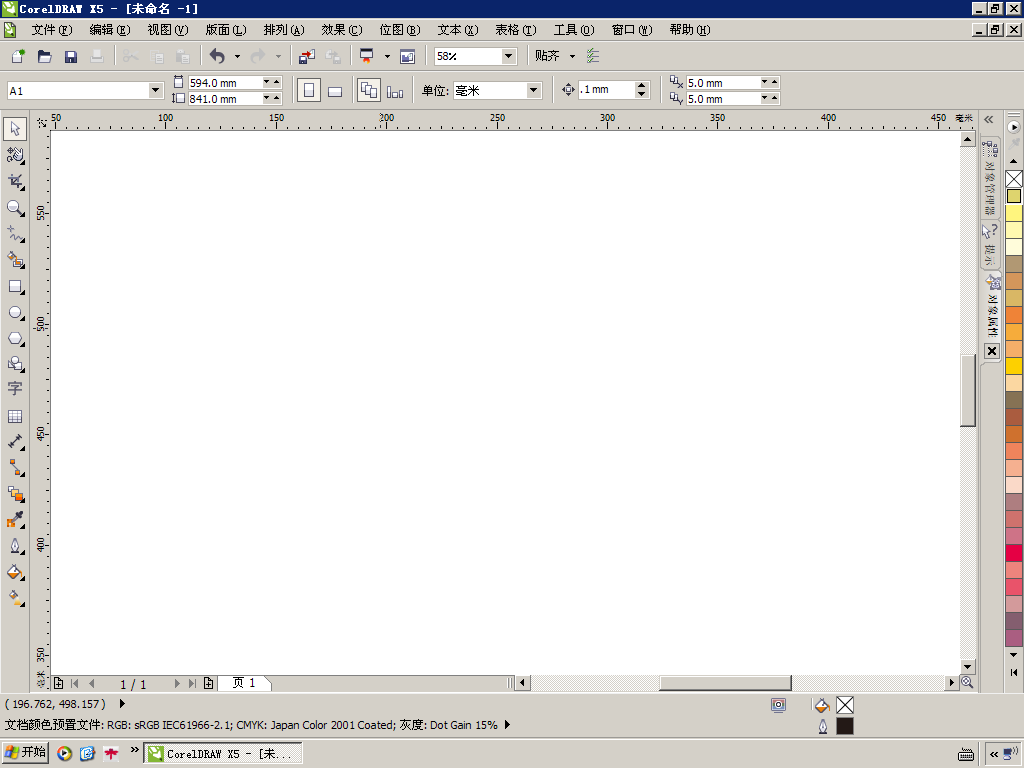The height and width of the screenshot is (768, 1024).
Task: Select the 页 1 page tab
Action: coord(244,683)
